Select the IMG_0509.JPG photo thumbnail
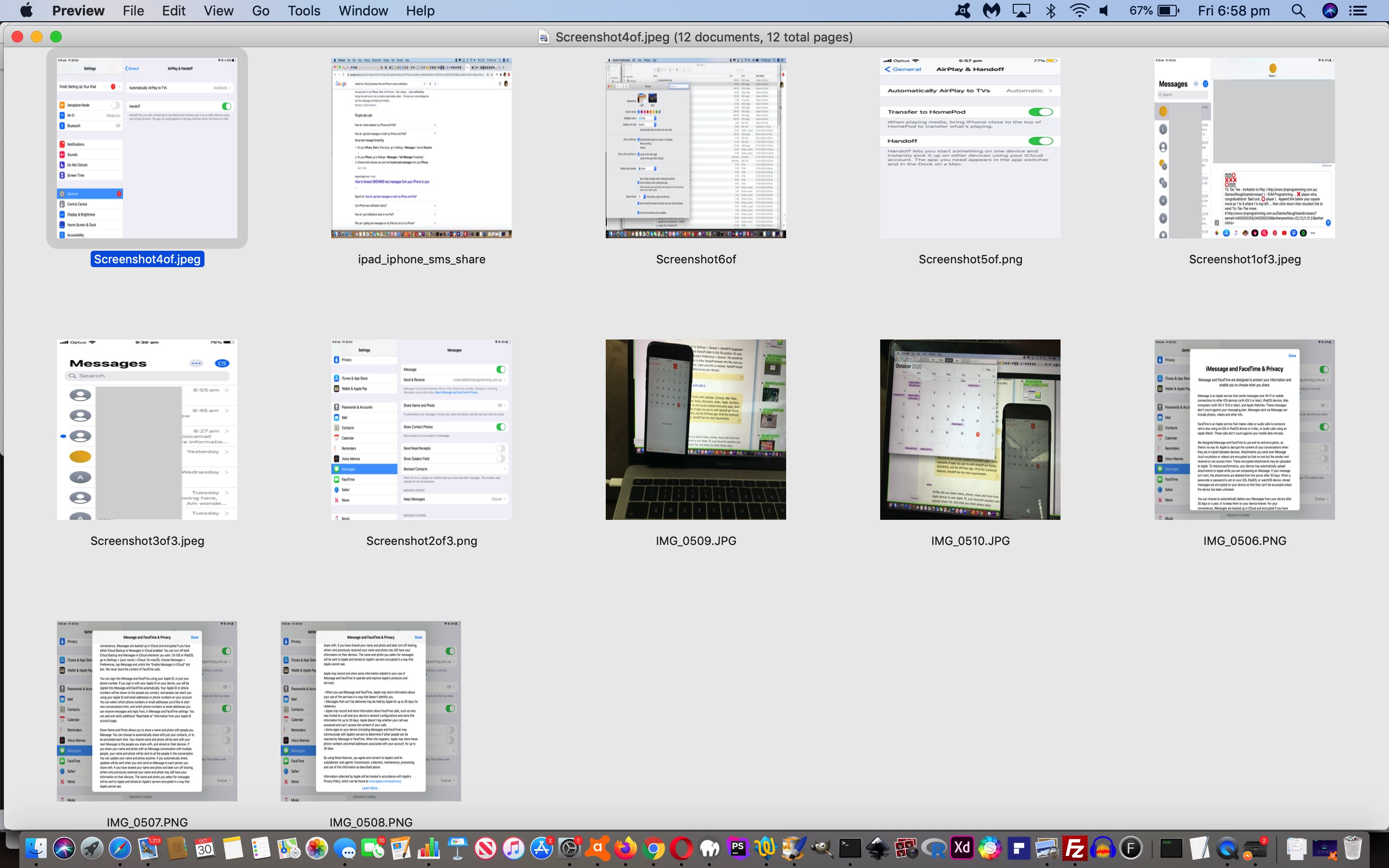The image size is (1389, 868). point(695,429)
